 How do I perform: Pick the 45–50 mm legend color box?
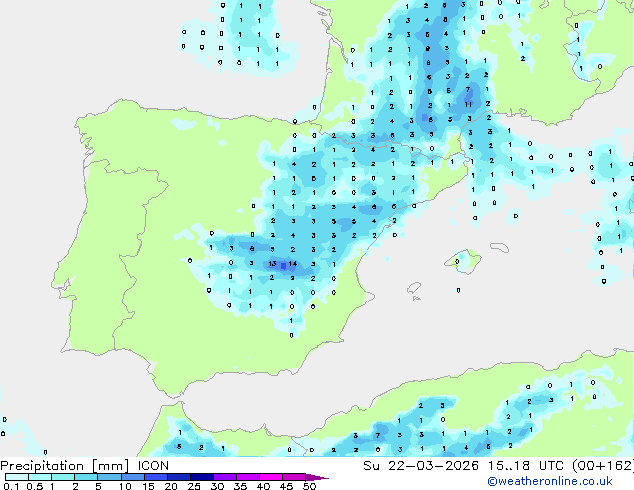(294, 477)
